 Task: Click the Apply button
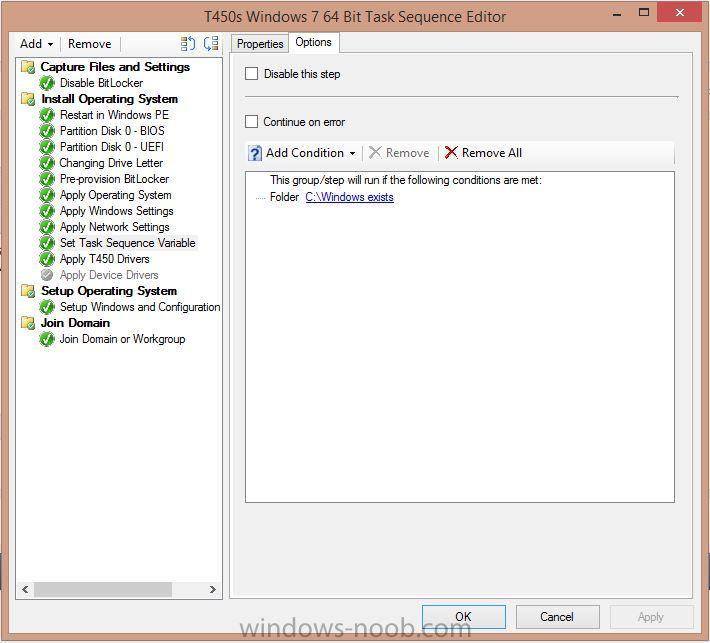[651, 616]
